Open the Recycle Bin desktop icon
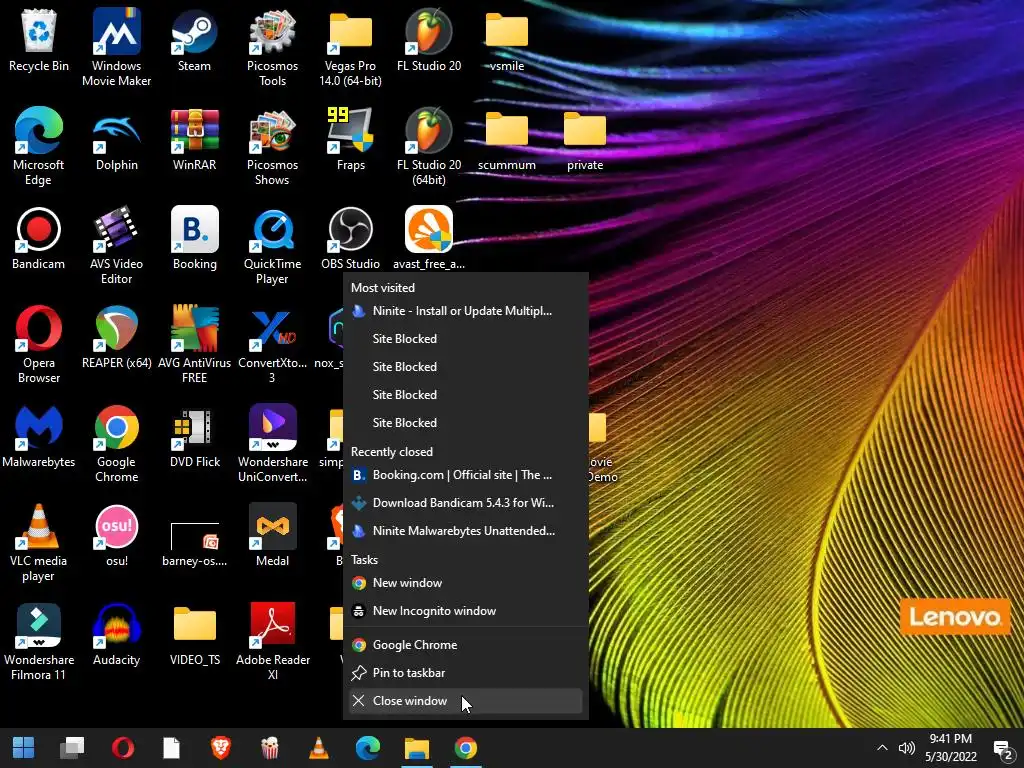 pos(39,40)
